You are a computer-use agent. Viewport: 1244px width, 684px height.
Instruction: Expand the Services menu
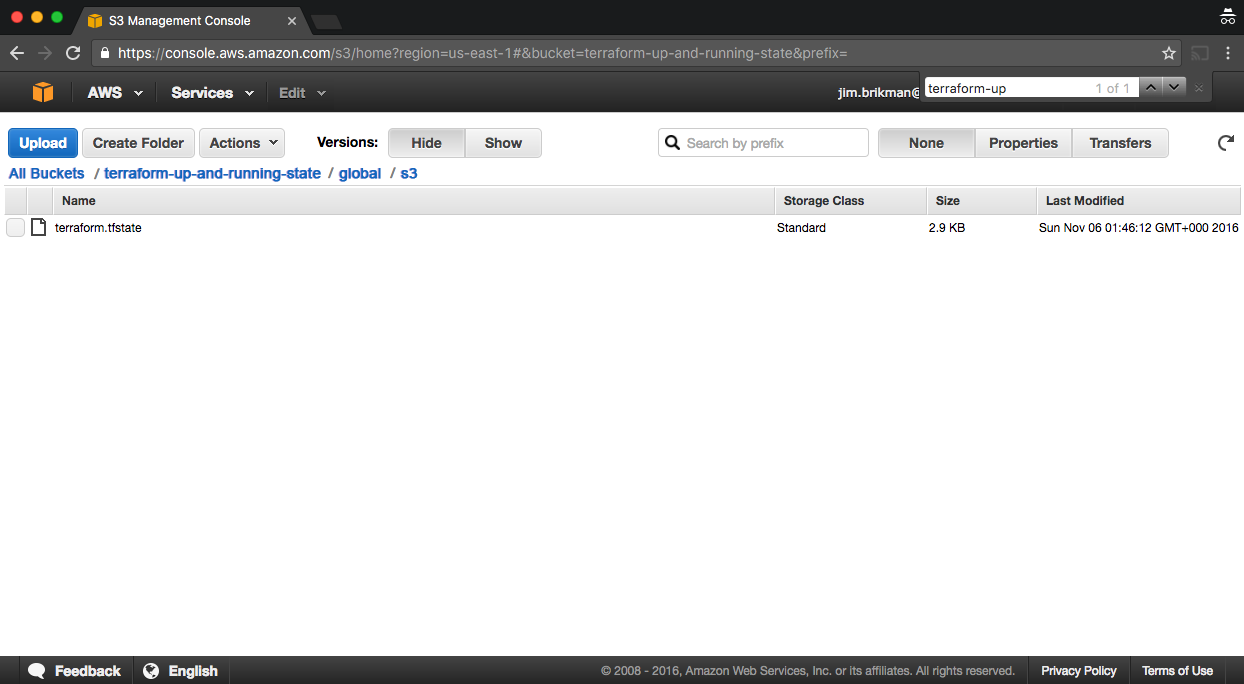coord(212,92)
